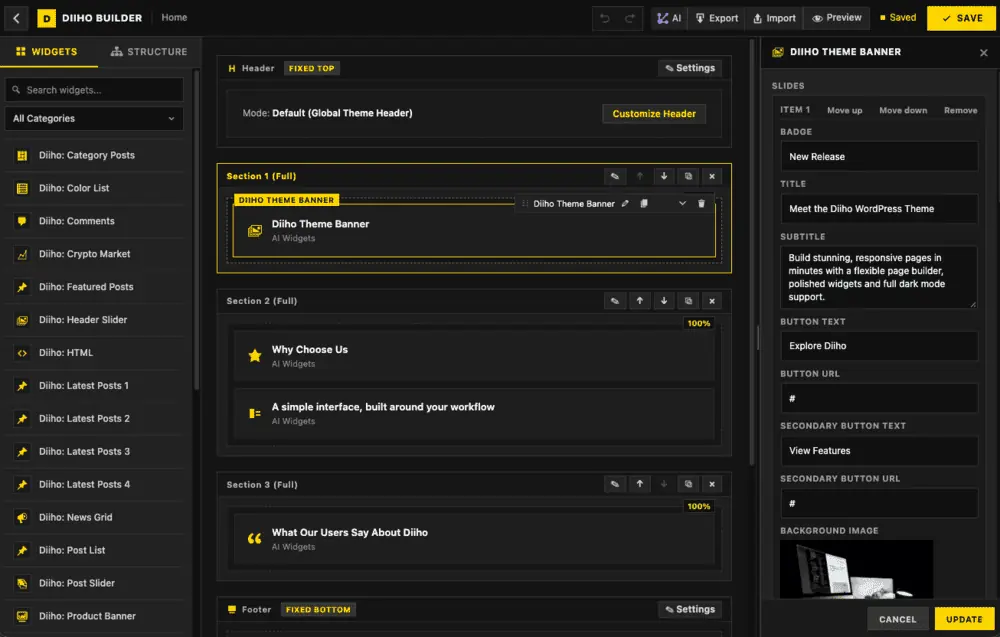The width and height of the screenshot is (1000, 637).
Task: Select the Diiho: News Grid widget
Action: pyautogui.click(x=94, y=518)
